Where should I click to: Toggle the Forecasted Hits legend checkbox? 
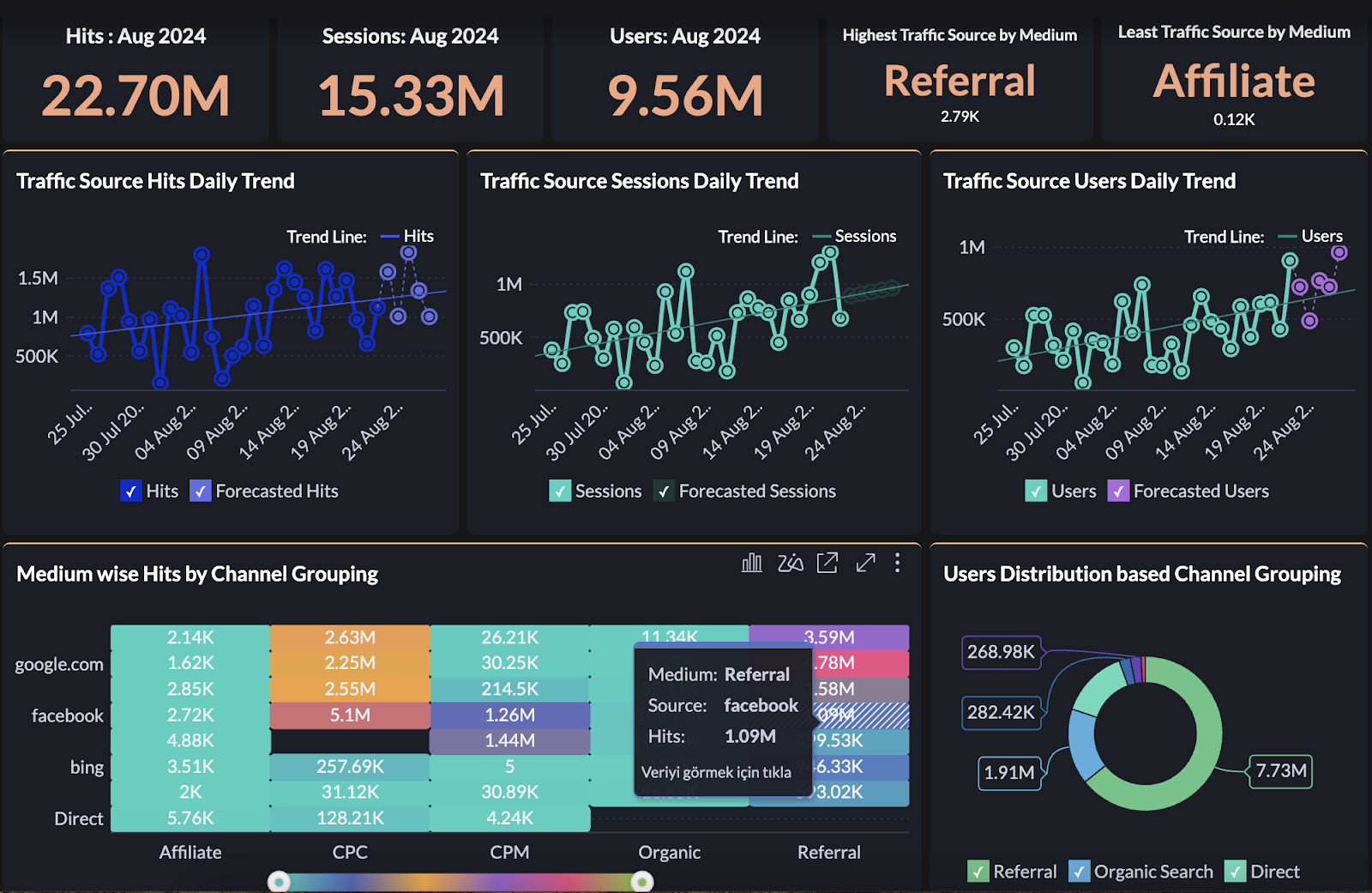200,492
